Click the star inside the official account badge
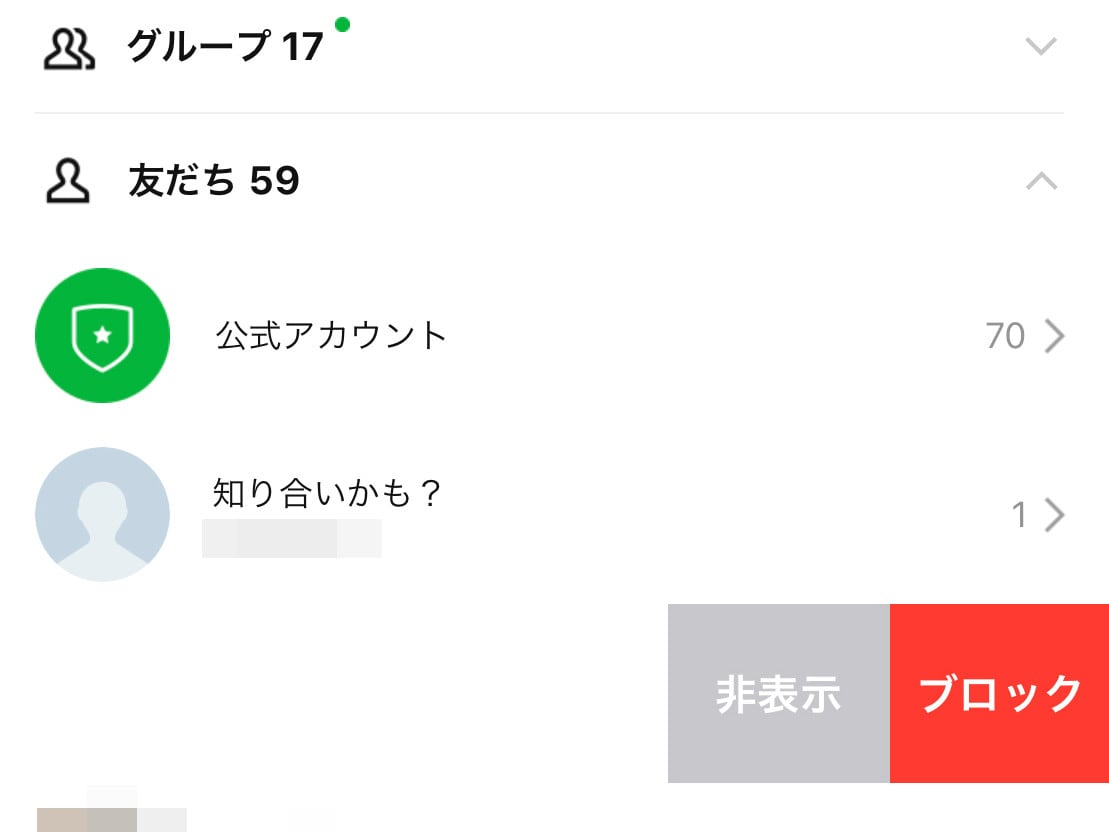 tap(102, 334)
